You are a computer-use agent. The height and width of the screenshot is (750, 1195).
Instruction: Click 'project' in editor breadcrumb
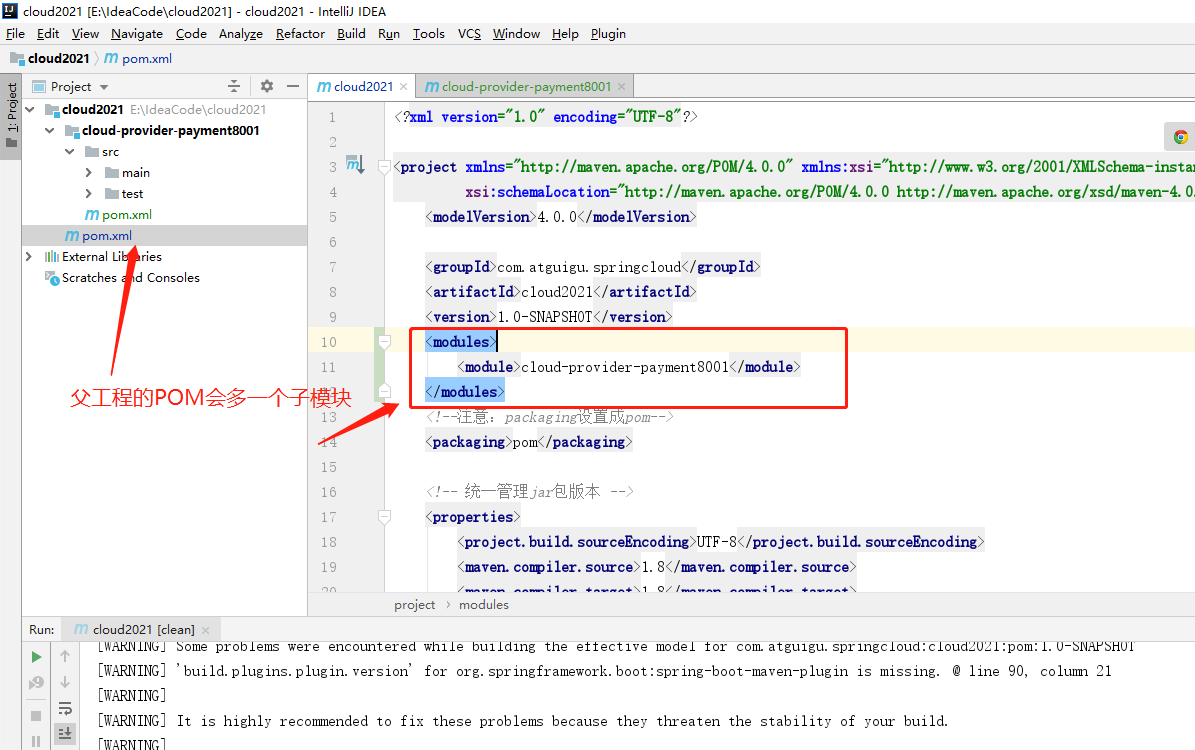tap(415, 605)
